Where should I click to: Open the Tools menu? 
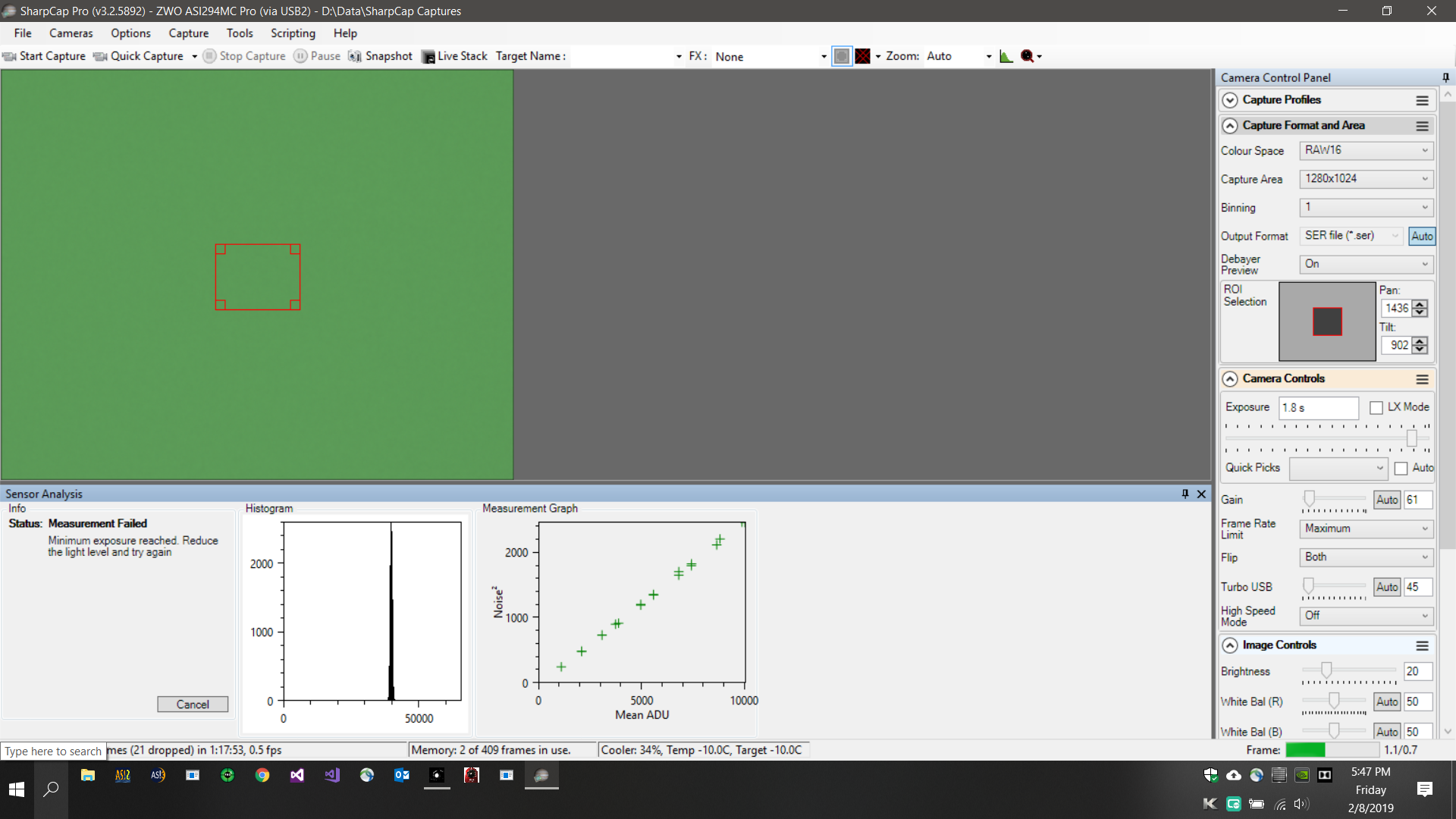[239, 33]
